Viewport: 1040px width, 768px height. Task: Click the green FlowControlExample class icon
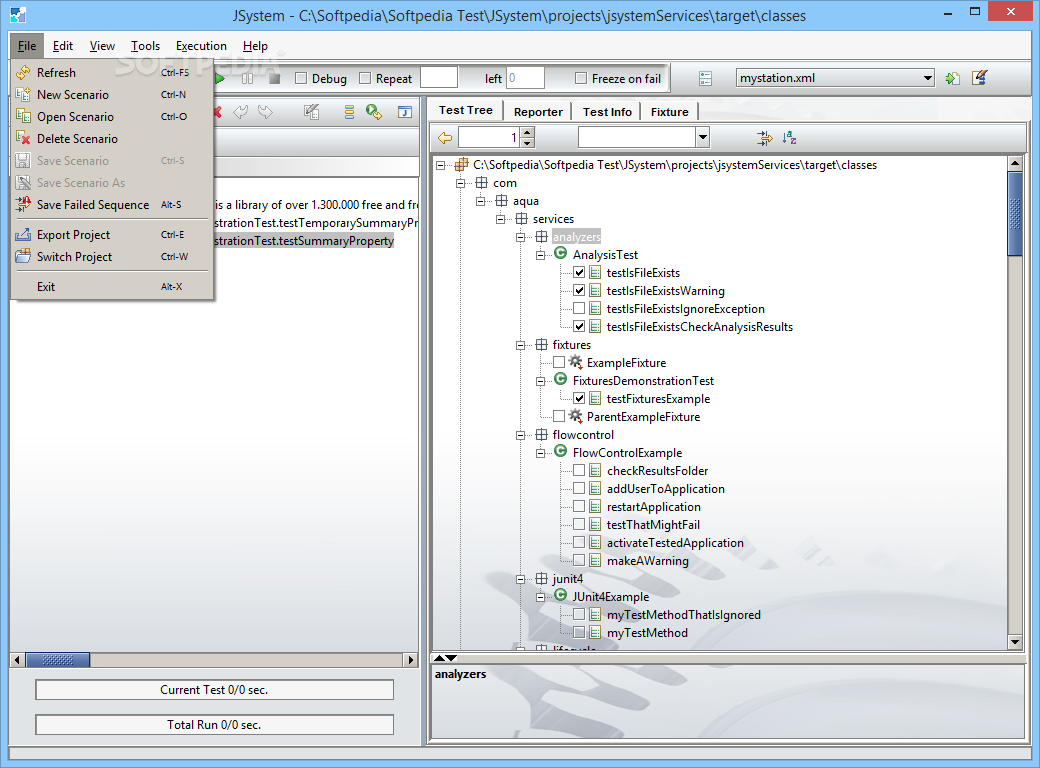point(560,451)
